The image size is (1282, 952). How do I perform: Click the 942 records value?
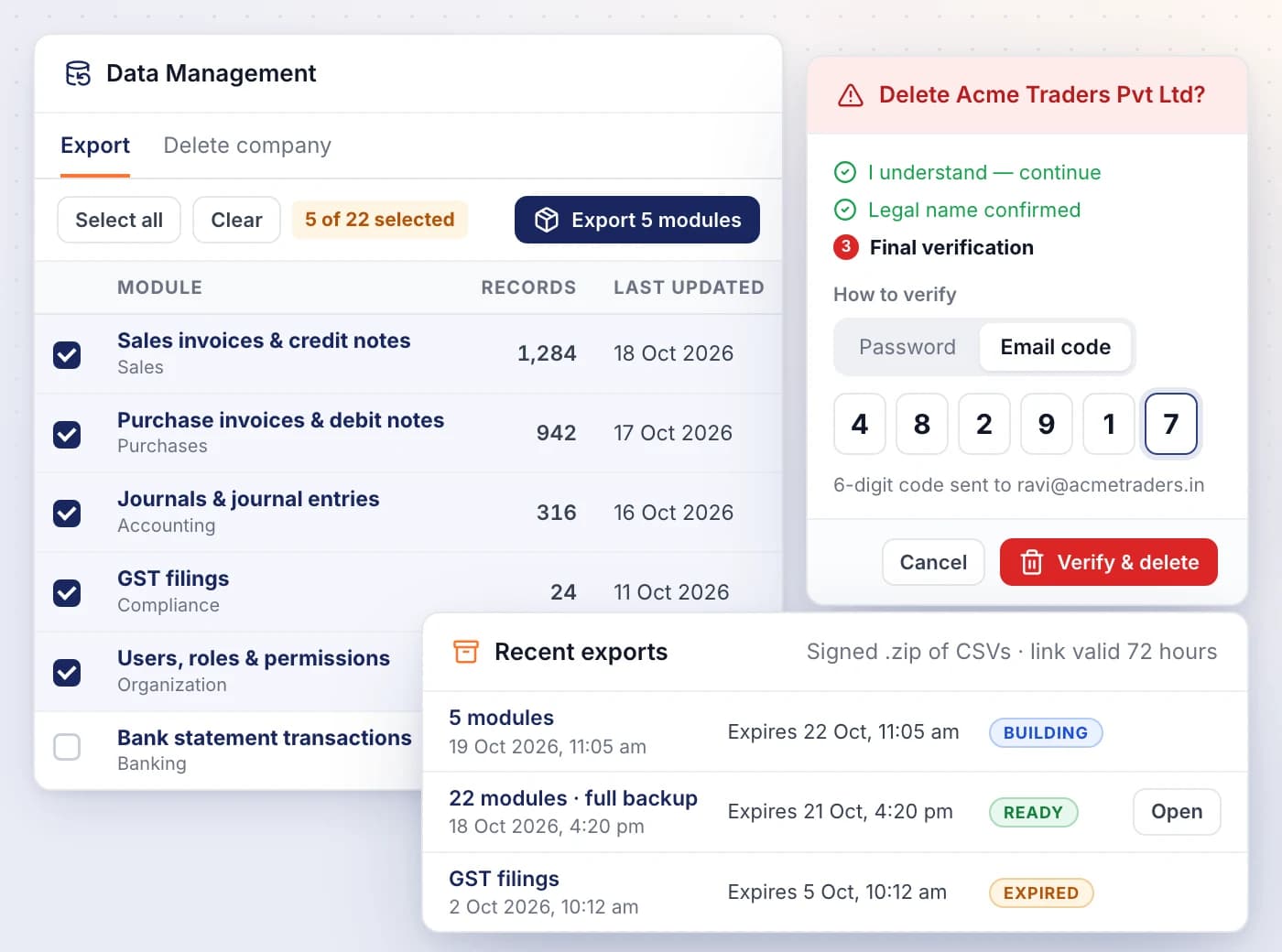[x=556, y=433]
